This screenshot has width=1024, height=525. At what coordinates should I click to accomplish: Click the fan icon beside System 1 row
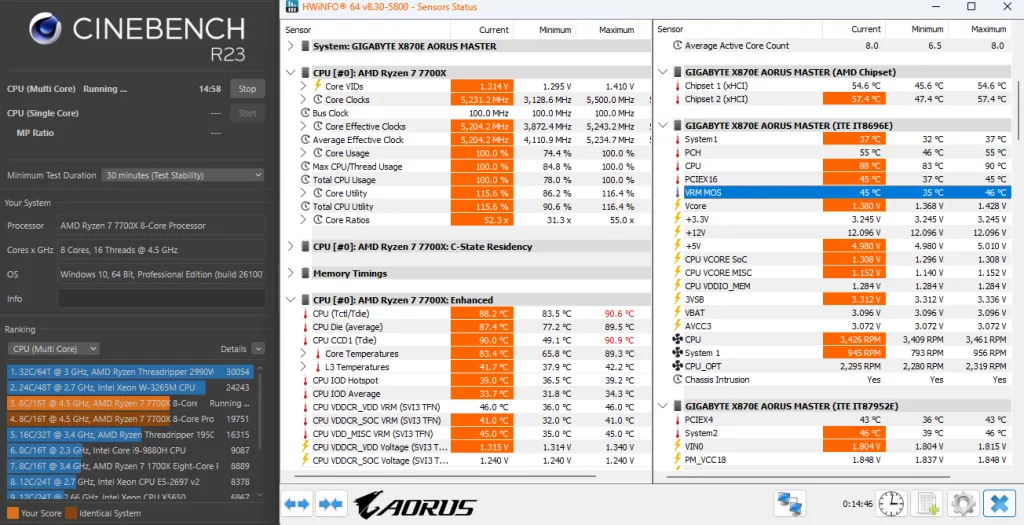coord(677,353)
